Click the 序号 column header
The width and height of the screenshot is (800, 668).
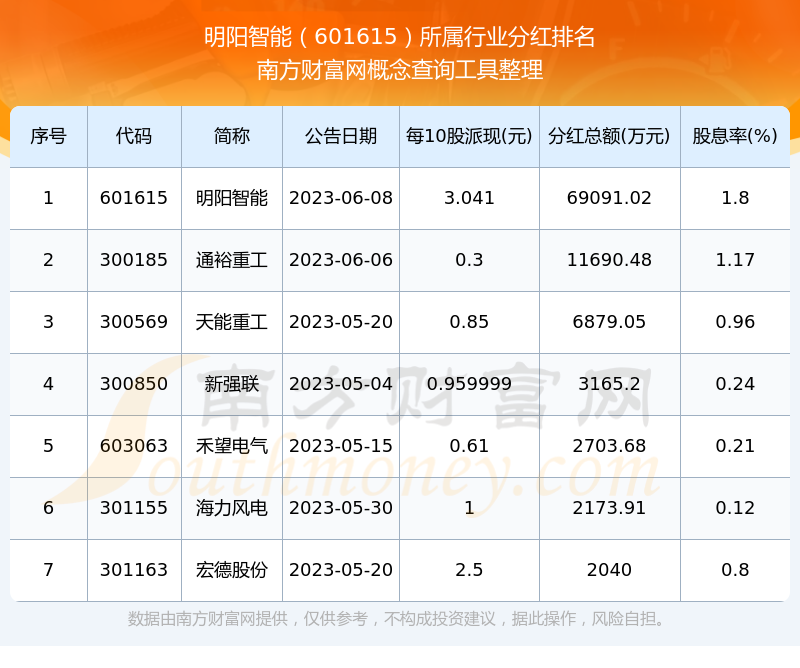tap(48, 136)
